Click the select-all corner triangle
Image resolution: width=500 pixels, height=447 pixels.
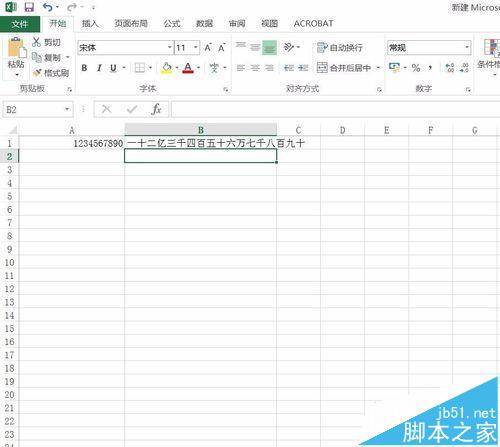click(x=12, y=129)
